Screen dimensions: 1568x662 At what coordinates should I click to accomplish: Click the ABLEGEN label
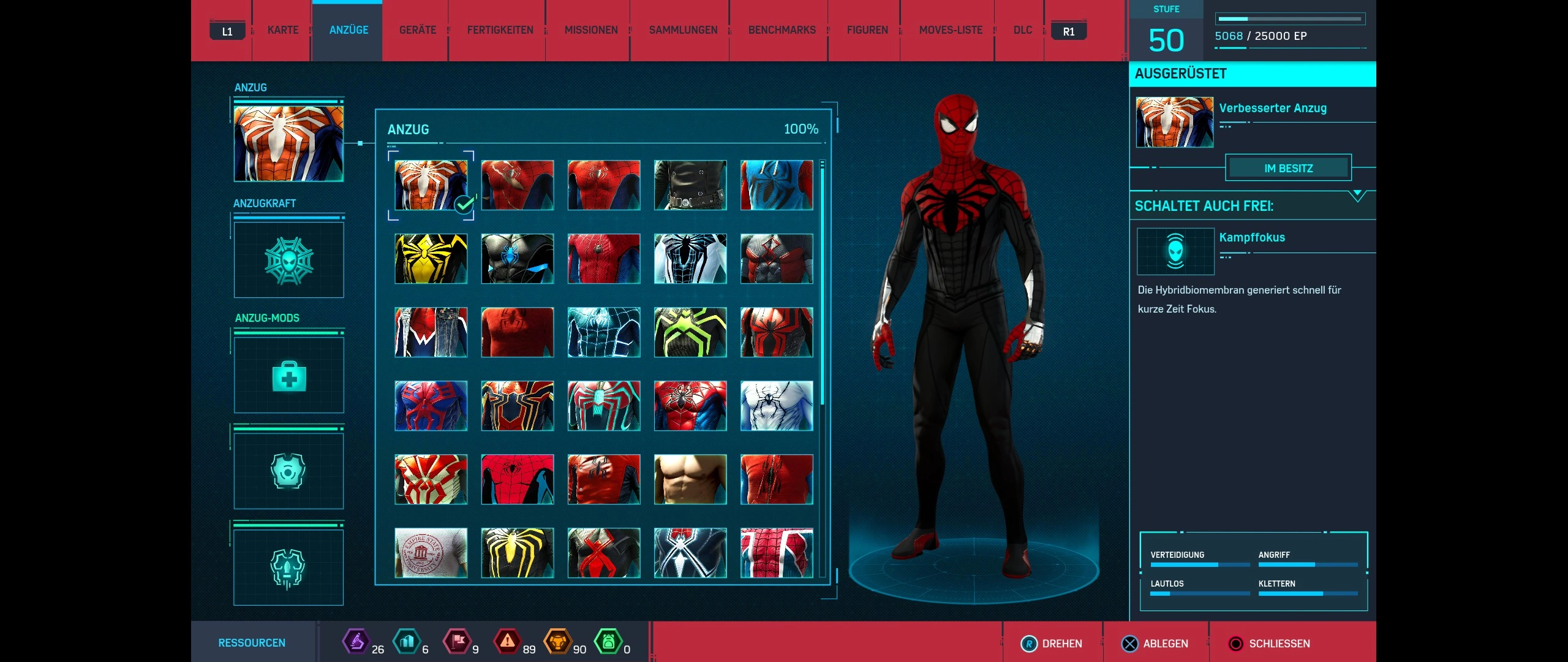(x=1166, y=644)
